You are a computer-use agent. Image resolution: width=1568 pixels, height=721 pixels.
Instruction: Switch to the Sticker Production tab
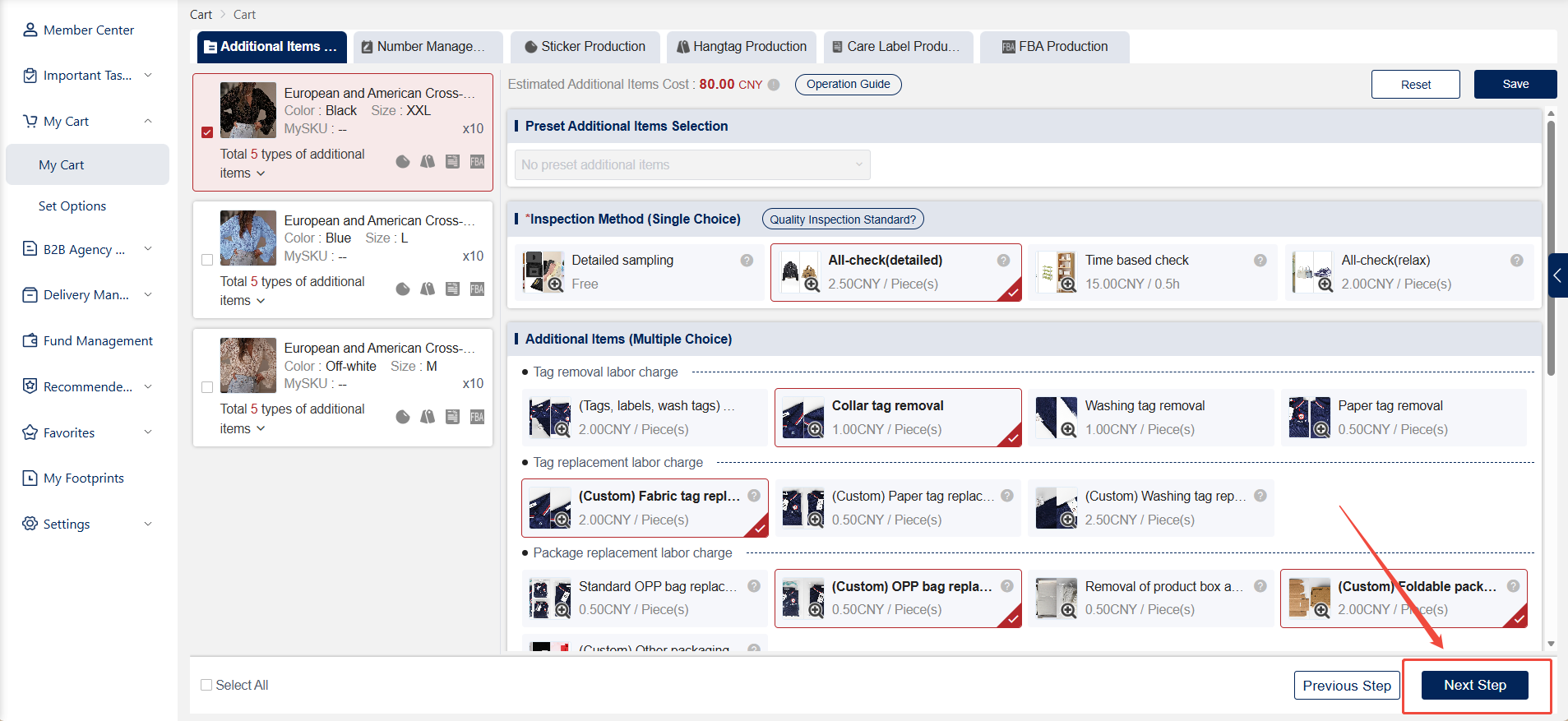pos(585,47)
